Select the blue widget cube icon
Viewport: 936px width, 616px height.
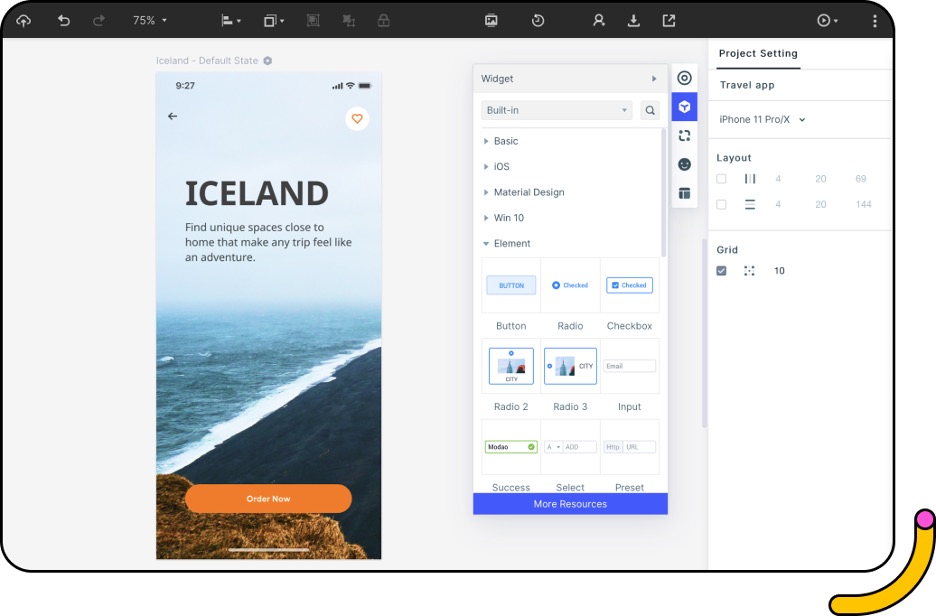(684, 107)
